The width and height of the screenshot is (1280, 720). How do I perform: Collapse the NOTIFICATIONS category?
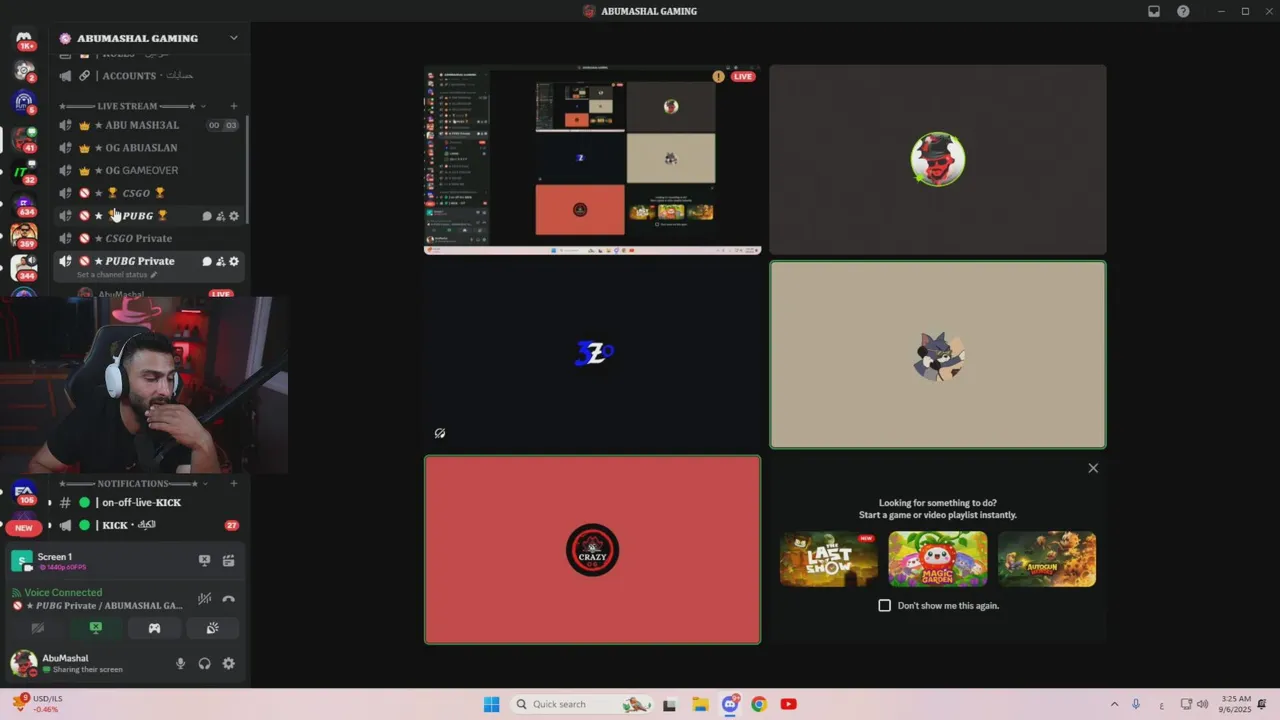133,484
